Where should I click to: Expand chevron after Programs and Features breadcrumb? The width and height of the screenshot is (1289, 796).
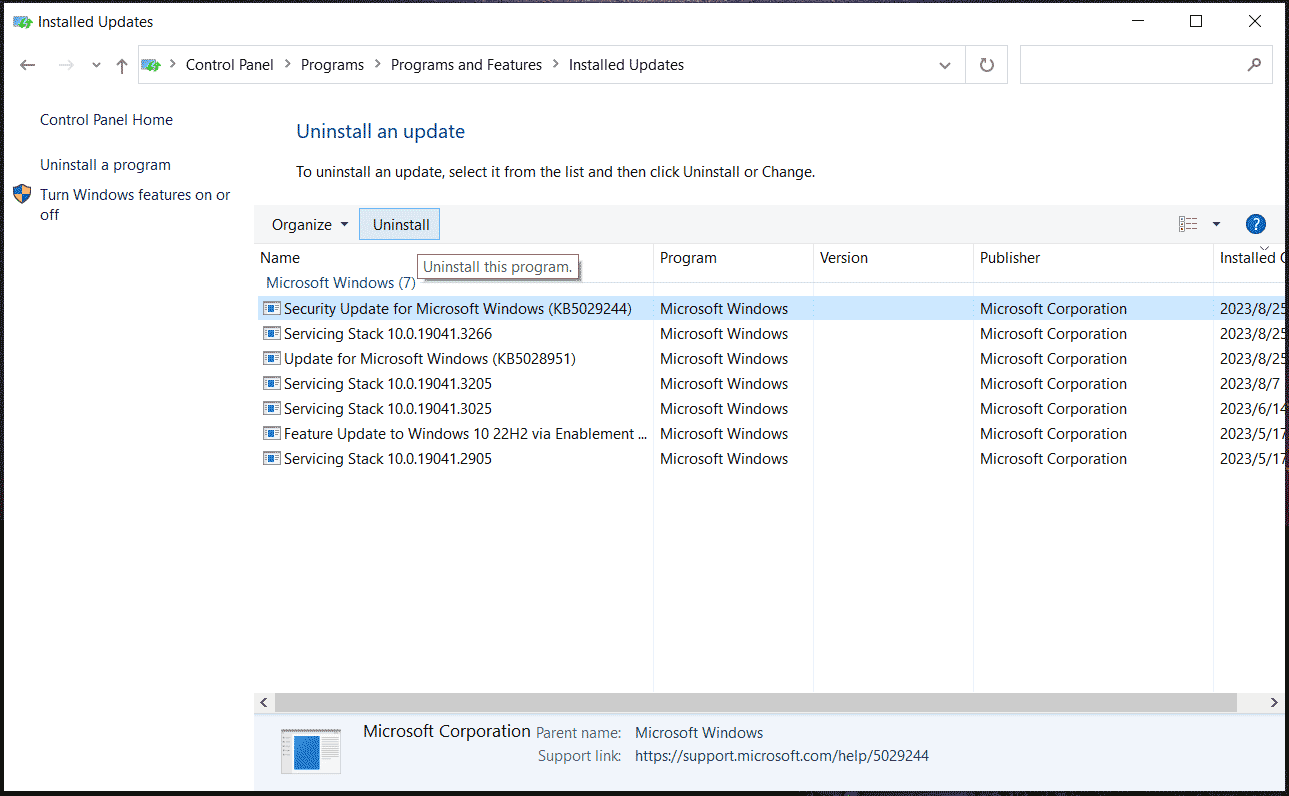click(x=556, y=65)
